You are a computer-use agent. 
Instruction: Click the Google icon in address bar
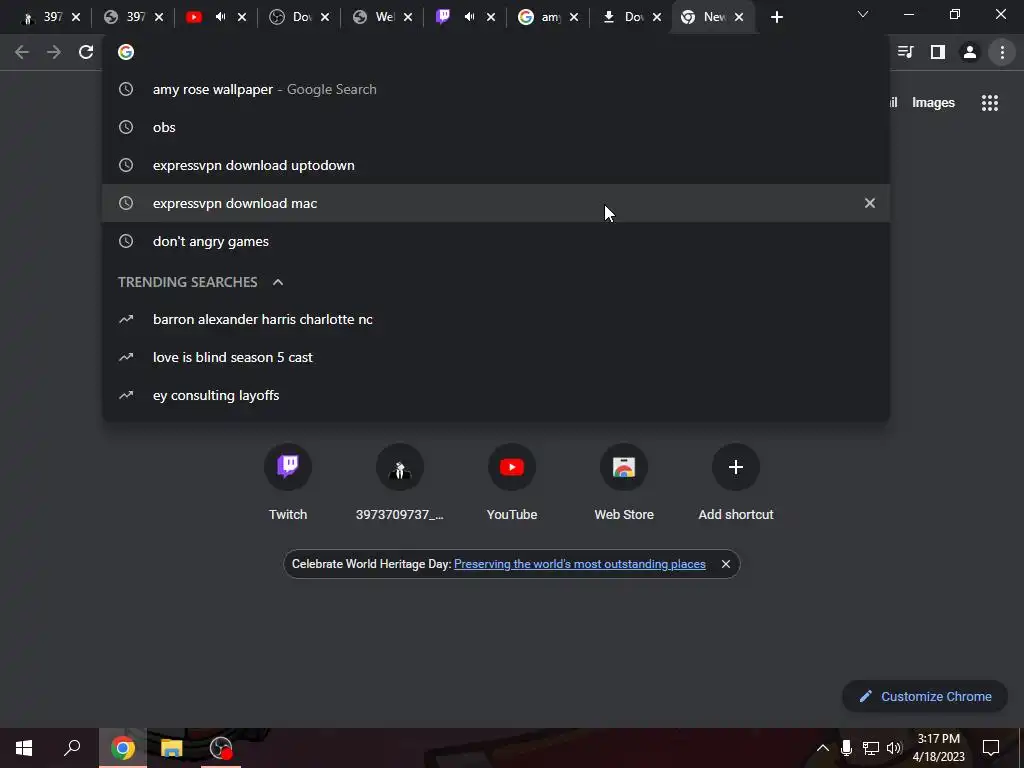tap(126, 52)
